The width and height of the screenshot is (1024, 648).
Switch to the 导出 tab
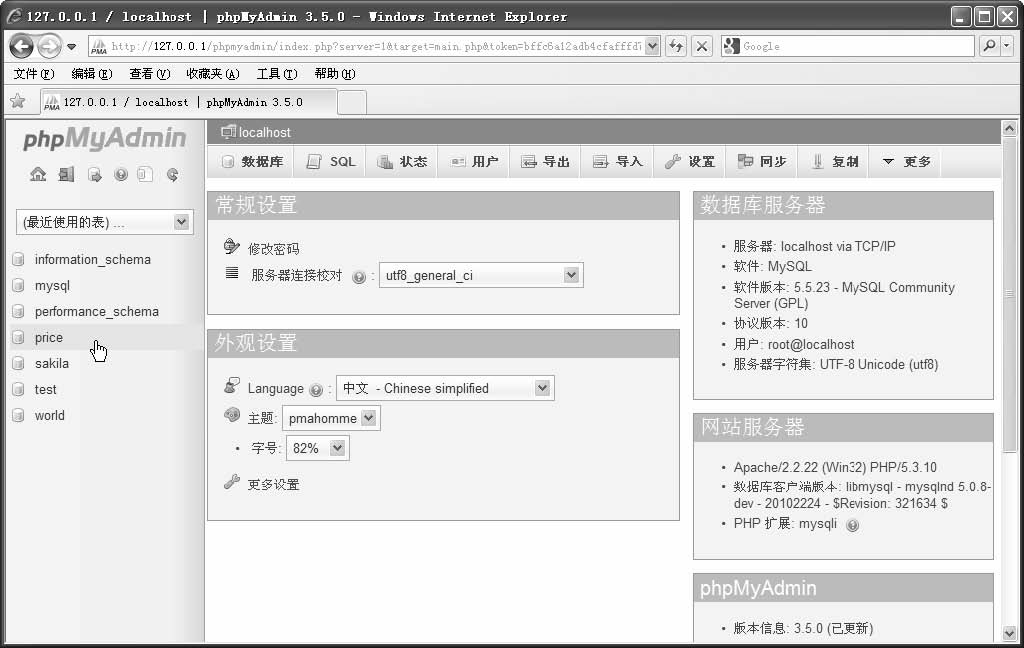545,161
